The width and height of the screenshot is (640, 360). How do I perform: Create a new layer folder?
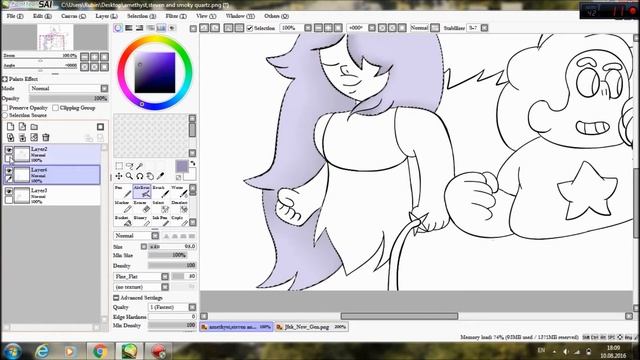[34, 127]
